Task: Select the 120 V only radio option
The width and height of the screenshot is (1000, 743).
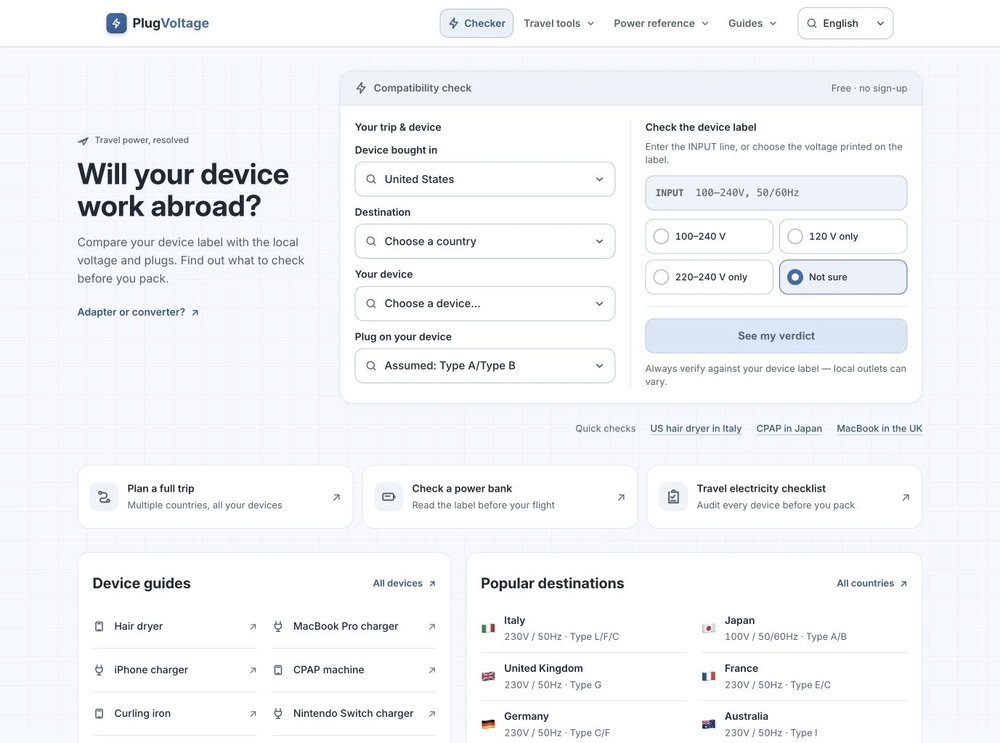Action: tap(843, 237)
